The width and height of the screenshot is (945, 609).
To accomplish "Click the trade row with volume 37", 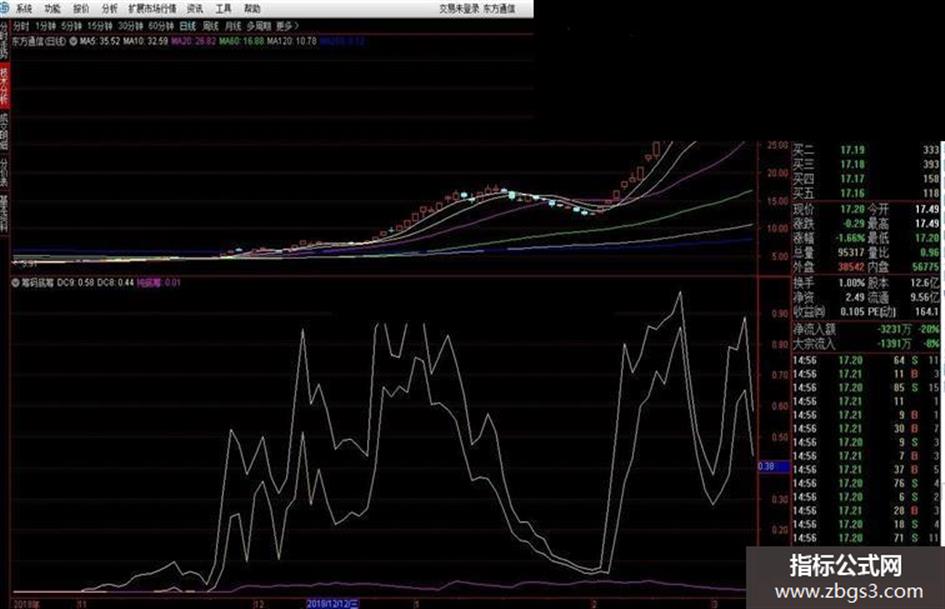I will click(x=867, y=469).
